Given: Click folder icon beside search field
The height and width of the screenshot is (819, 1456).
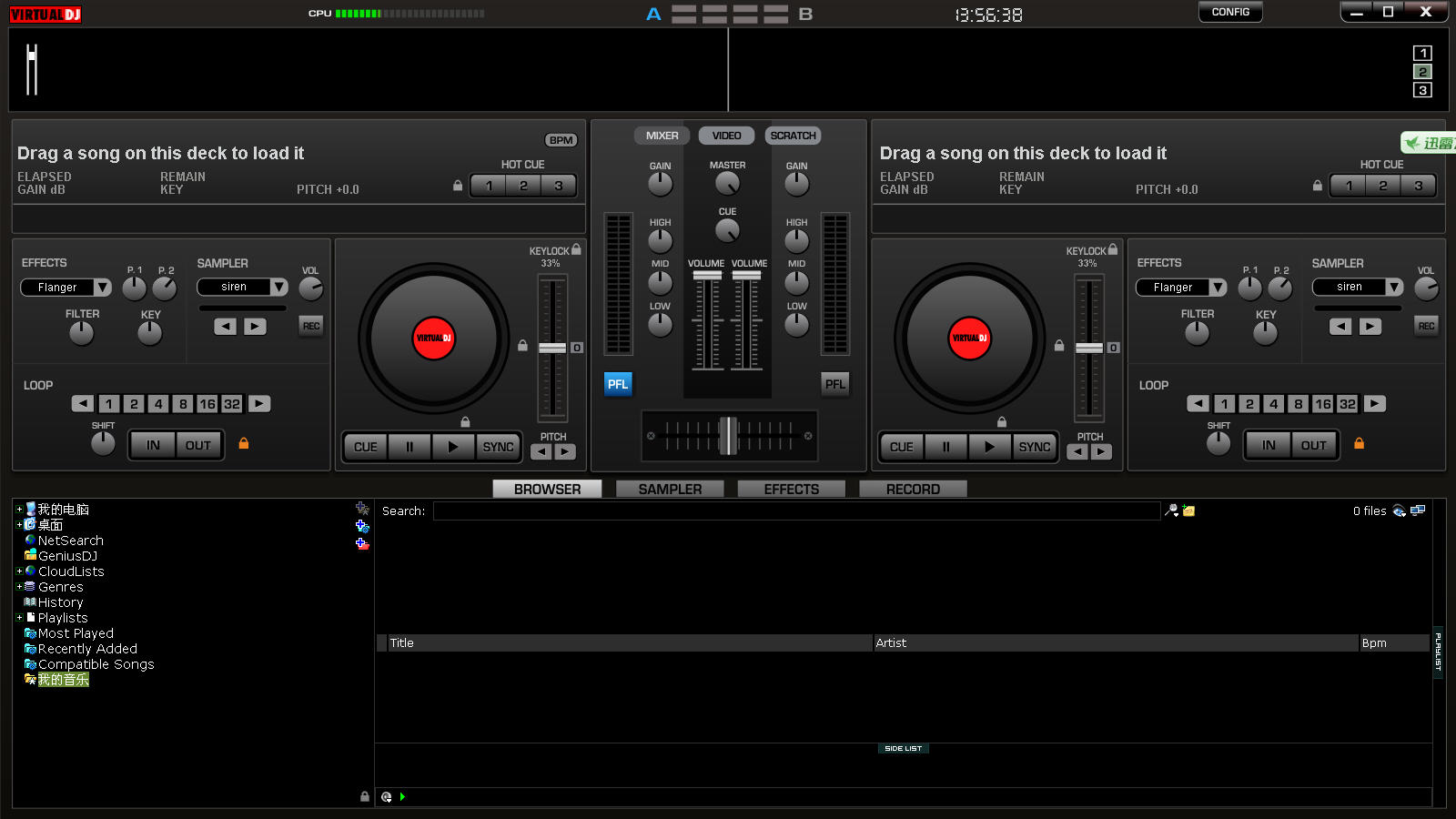Looking at the screenshot, I should pyautogui.click(x=1188, y=511).
